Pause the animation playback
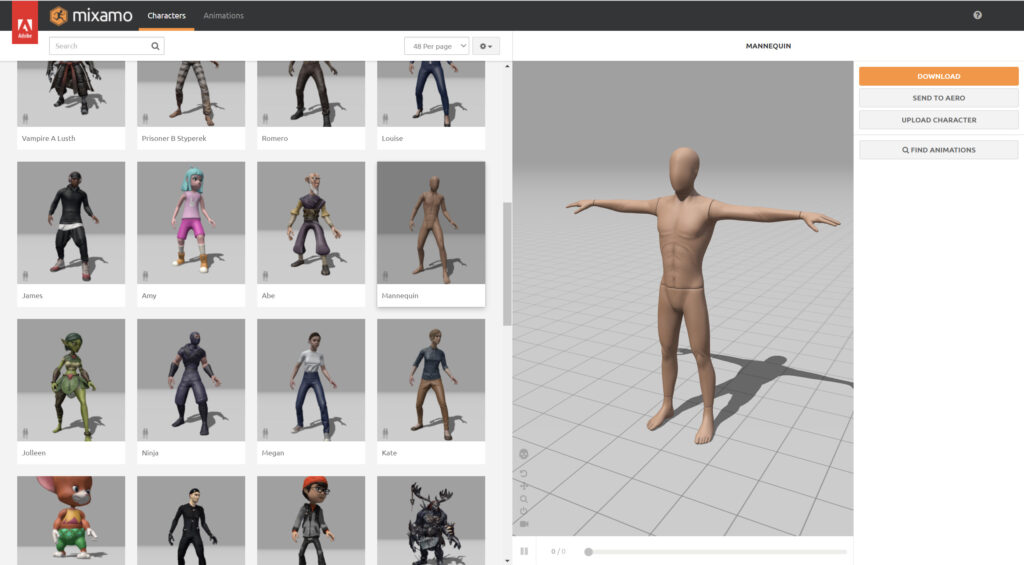This screenshot has height=565, width=1024. click(x=524, y=551)
